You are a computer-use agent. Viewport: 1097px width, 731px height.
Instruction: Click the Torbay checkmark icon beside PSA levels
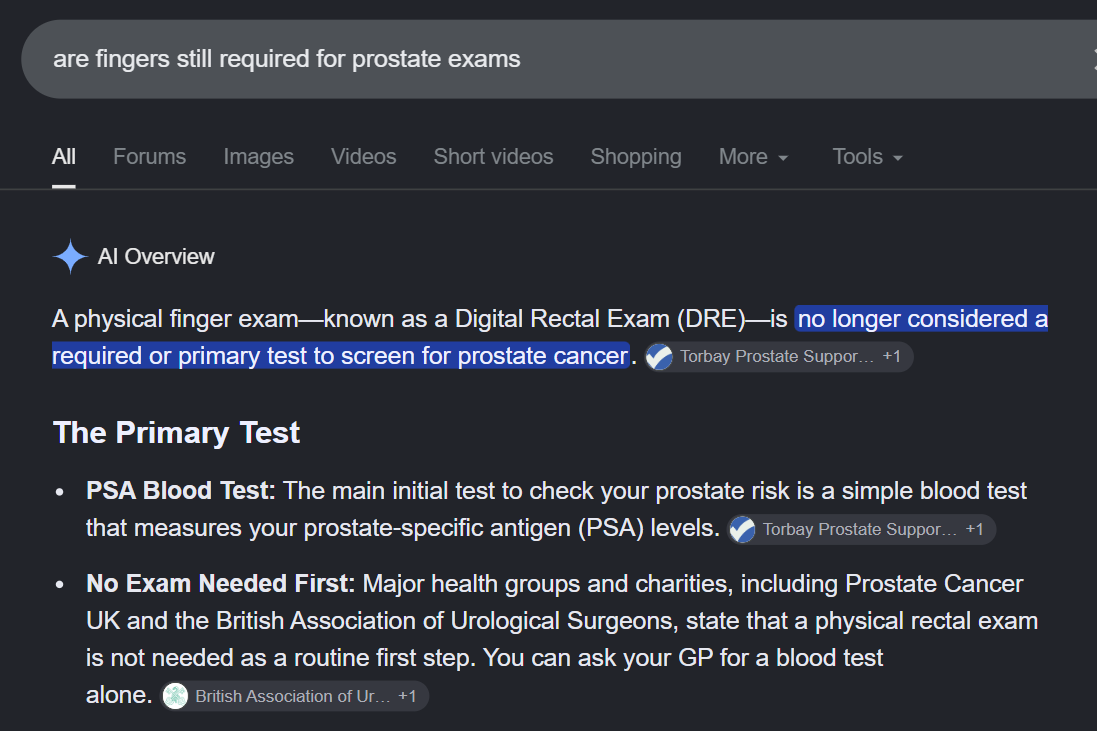pyautogui.click(x=742, y=530)
